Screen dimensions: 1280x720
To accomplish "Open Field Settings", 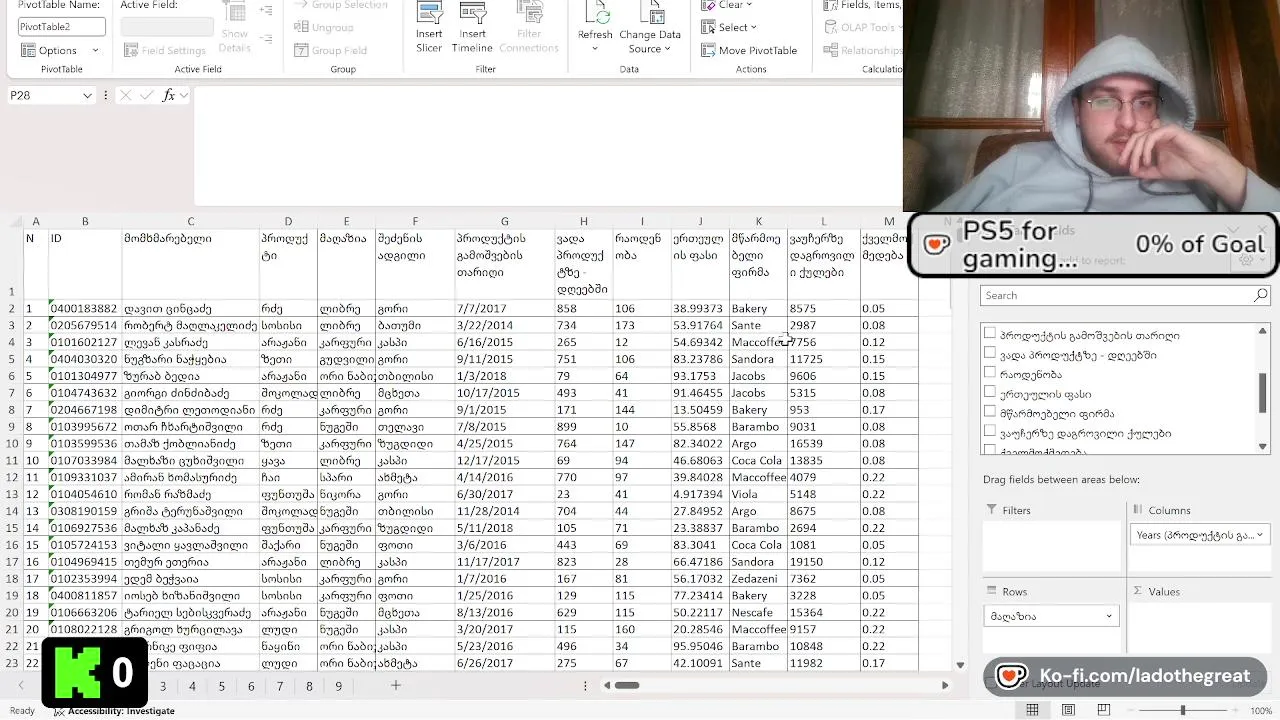I will point(163,50).
